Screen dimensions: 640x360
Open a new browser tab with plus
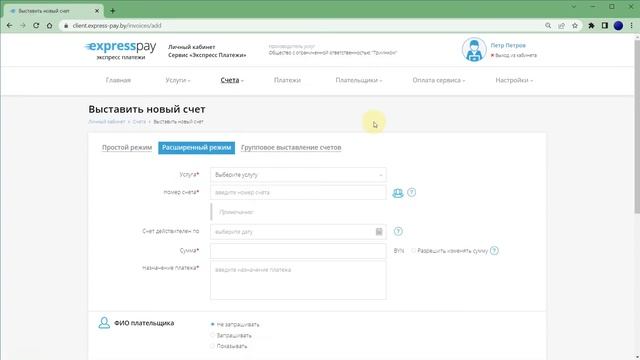click(x=112, y=11)
